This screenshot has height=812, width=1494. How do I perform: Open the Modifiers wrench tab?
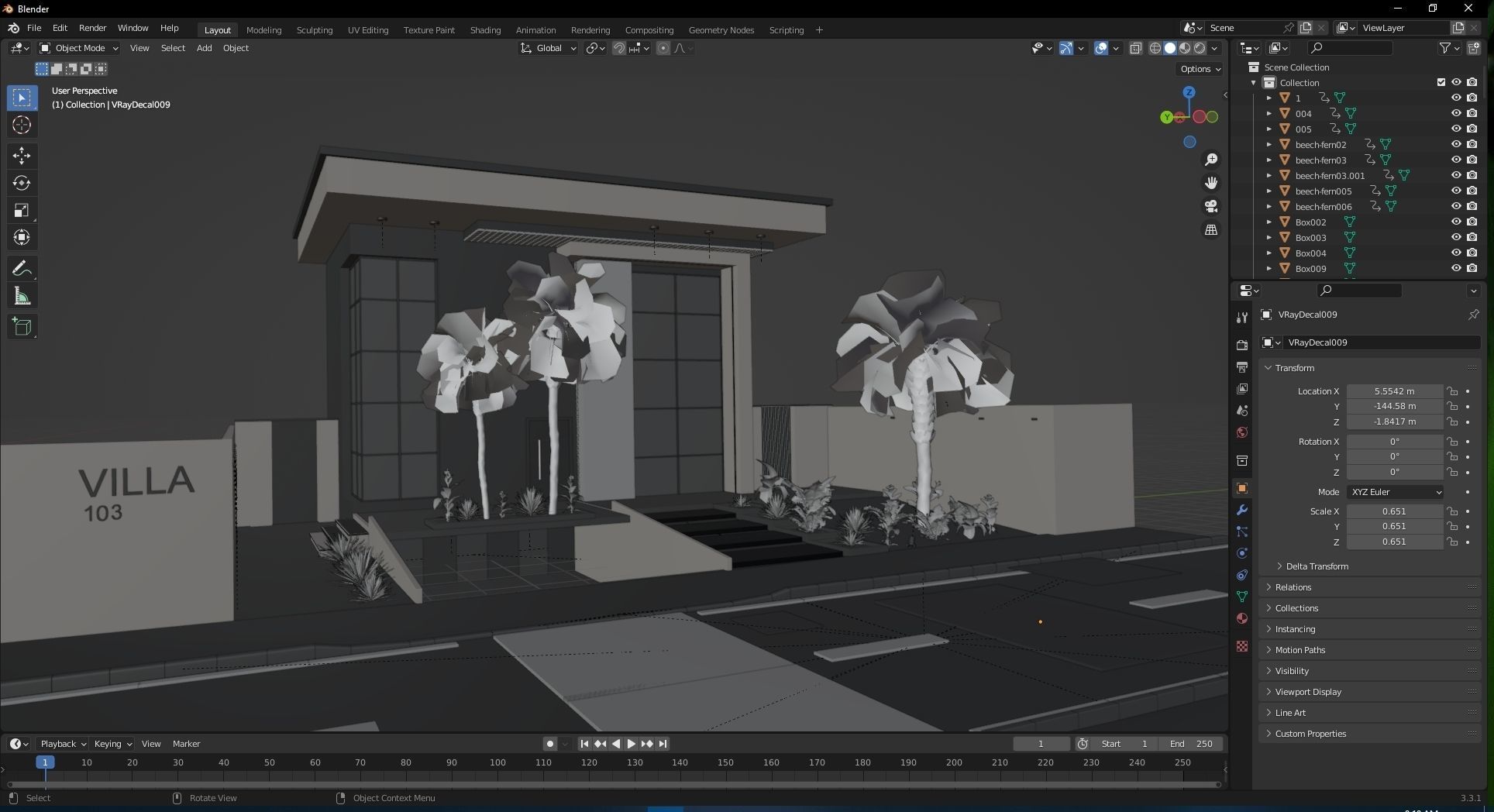tap(1242, 510)
